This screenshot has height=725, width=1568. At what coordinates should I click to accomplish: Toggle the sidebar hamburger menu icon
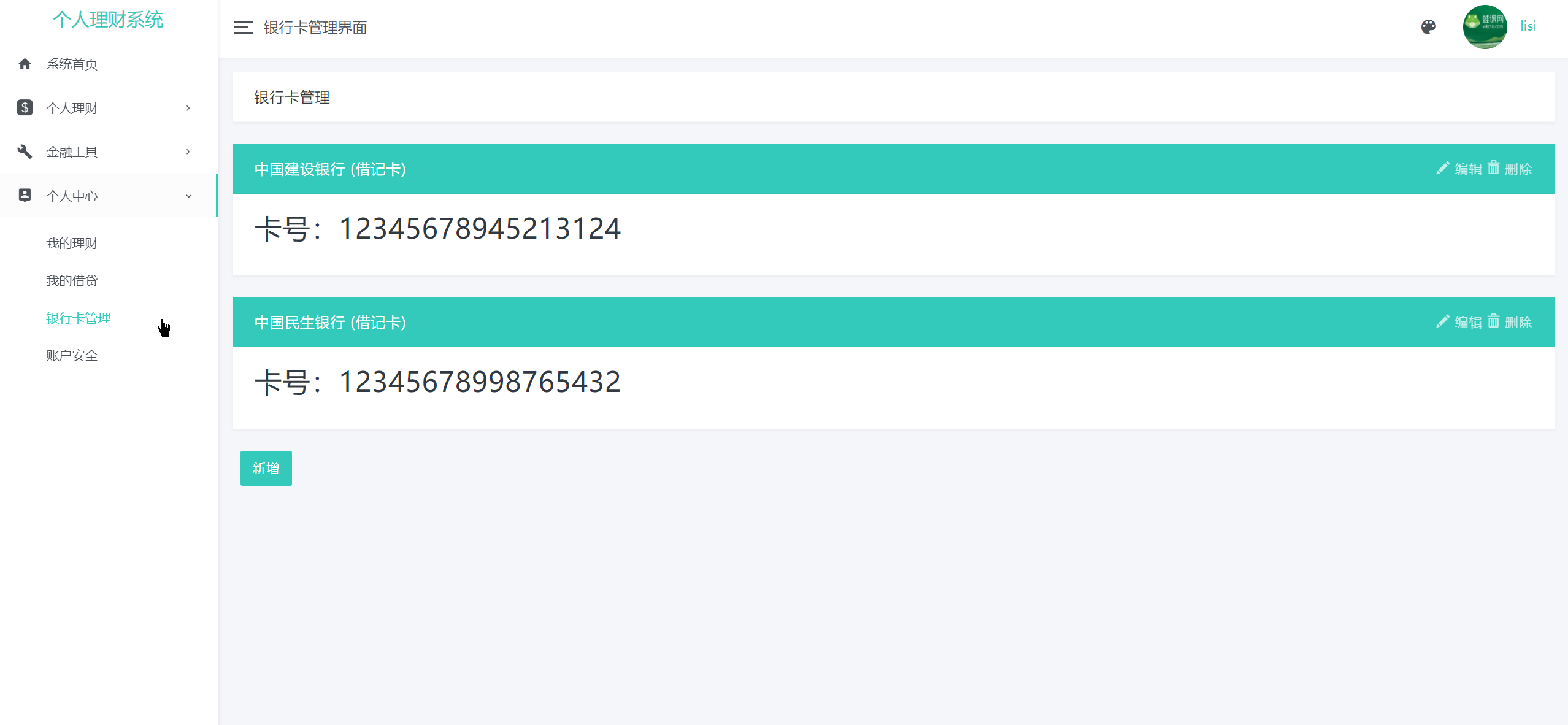243,28
